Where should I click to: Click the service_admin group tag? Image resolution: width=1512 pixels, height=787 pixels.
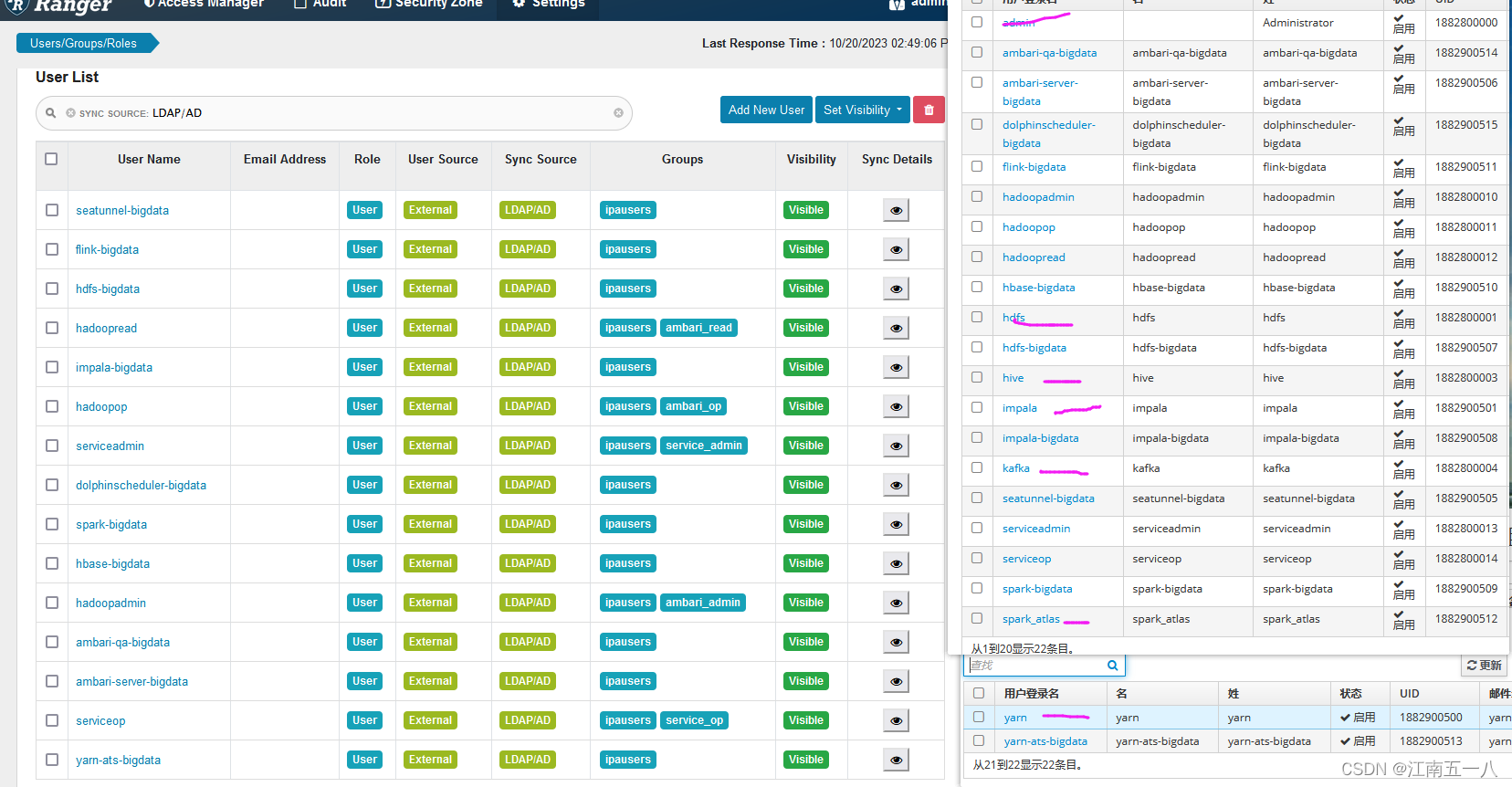[x=704, y=446]
